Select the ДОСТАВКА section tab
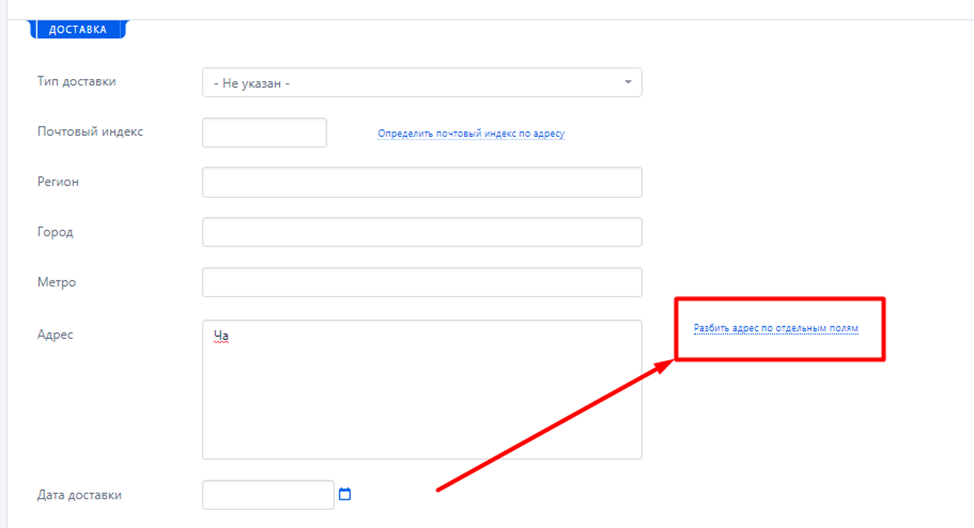 point(78,29)
